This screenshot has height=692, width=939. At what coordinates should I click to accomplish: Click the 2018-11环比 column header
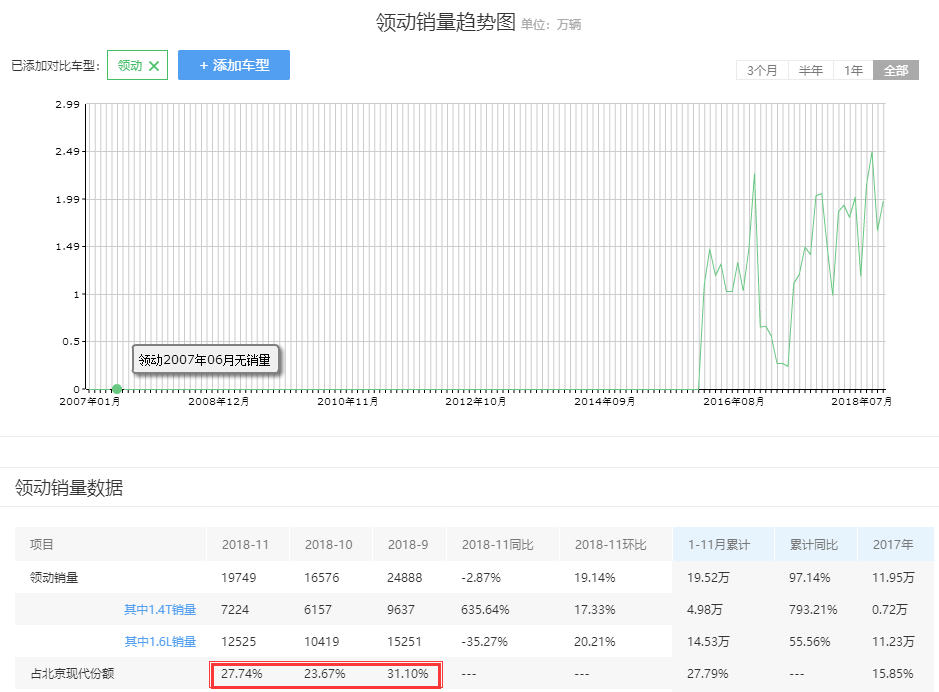pos(610,545)
